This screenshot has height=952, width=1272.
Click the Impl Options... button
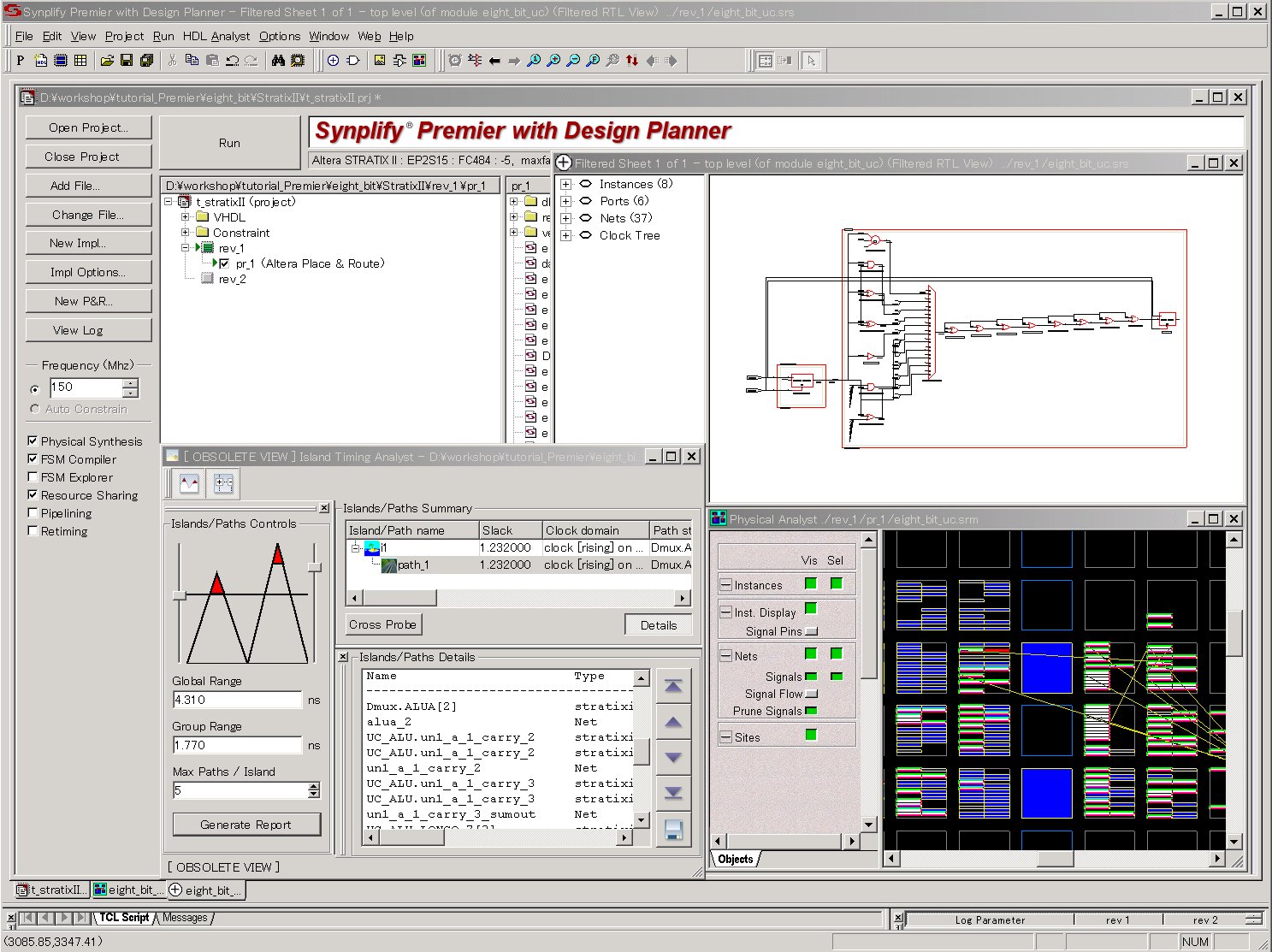(x=88, y=272)
